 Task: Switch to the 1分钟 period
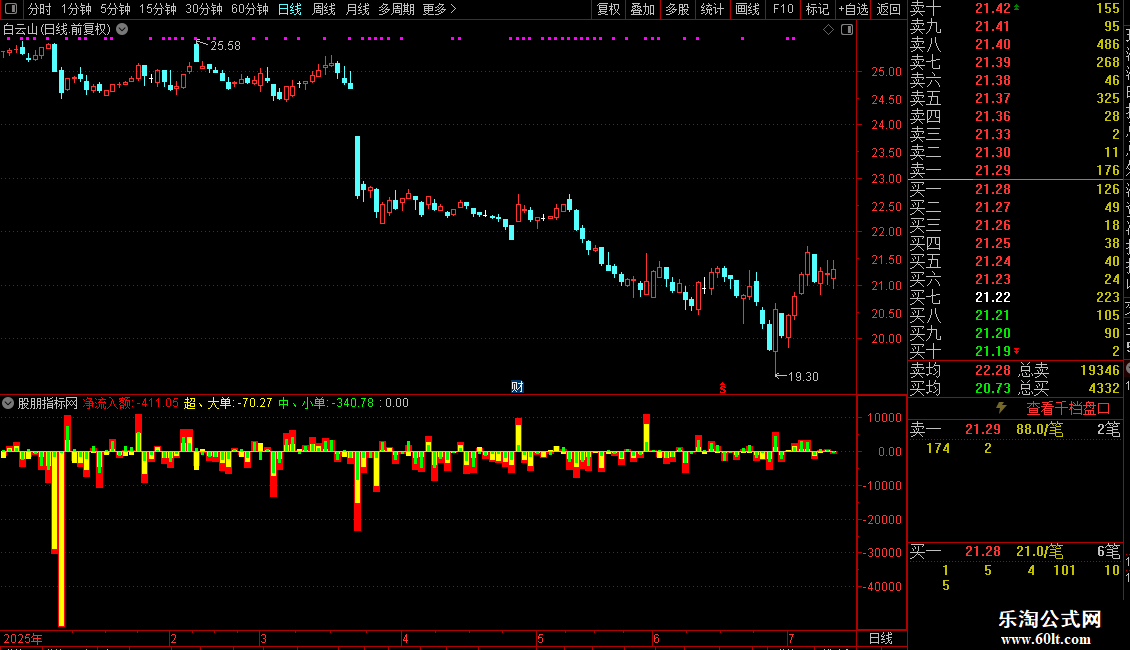76,9
